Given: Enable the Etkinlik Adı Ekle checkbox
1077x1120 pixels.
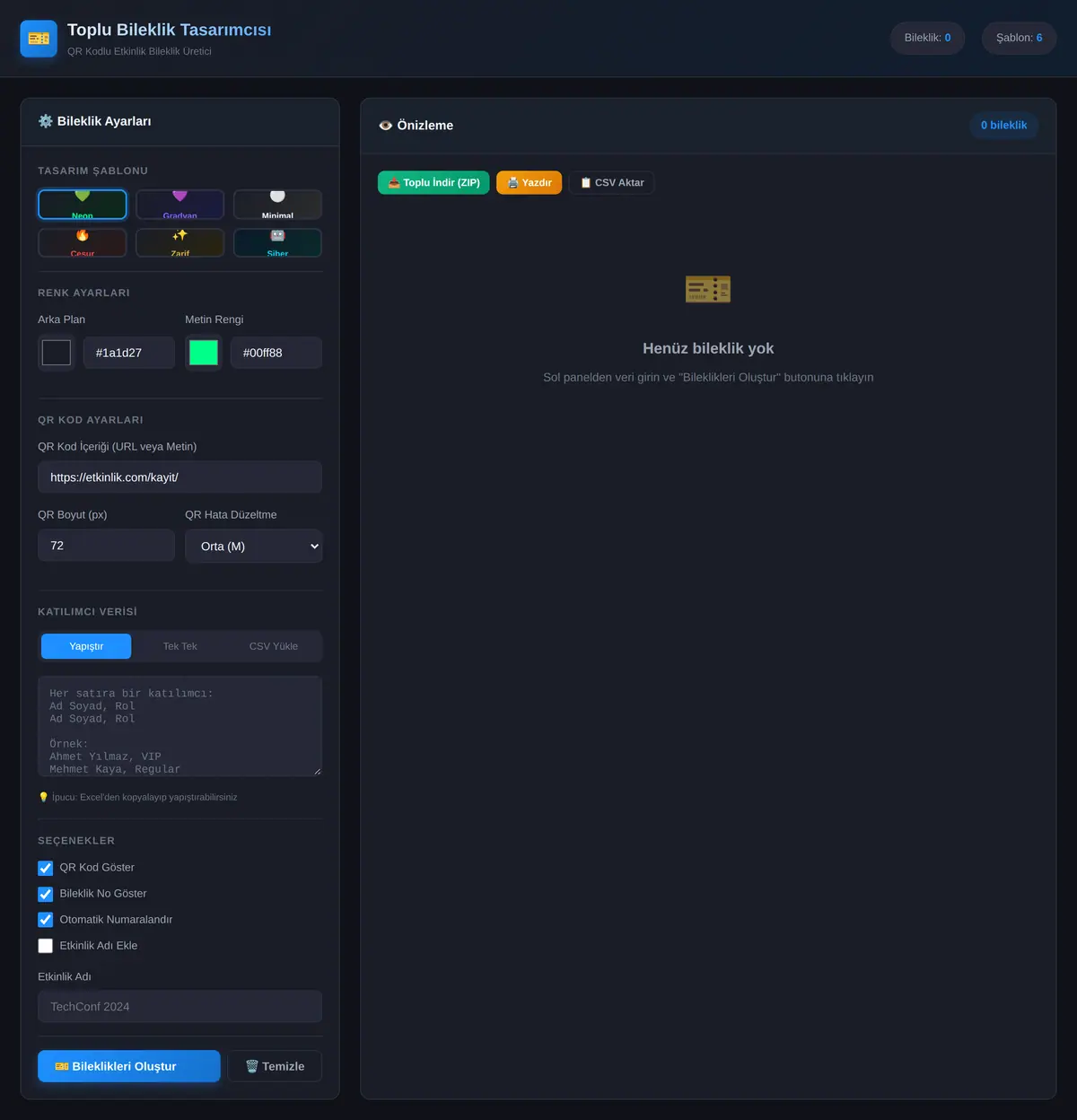Looking at the screenshot, I should pos(46,946).
